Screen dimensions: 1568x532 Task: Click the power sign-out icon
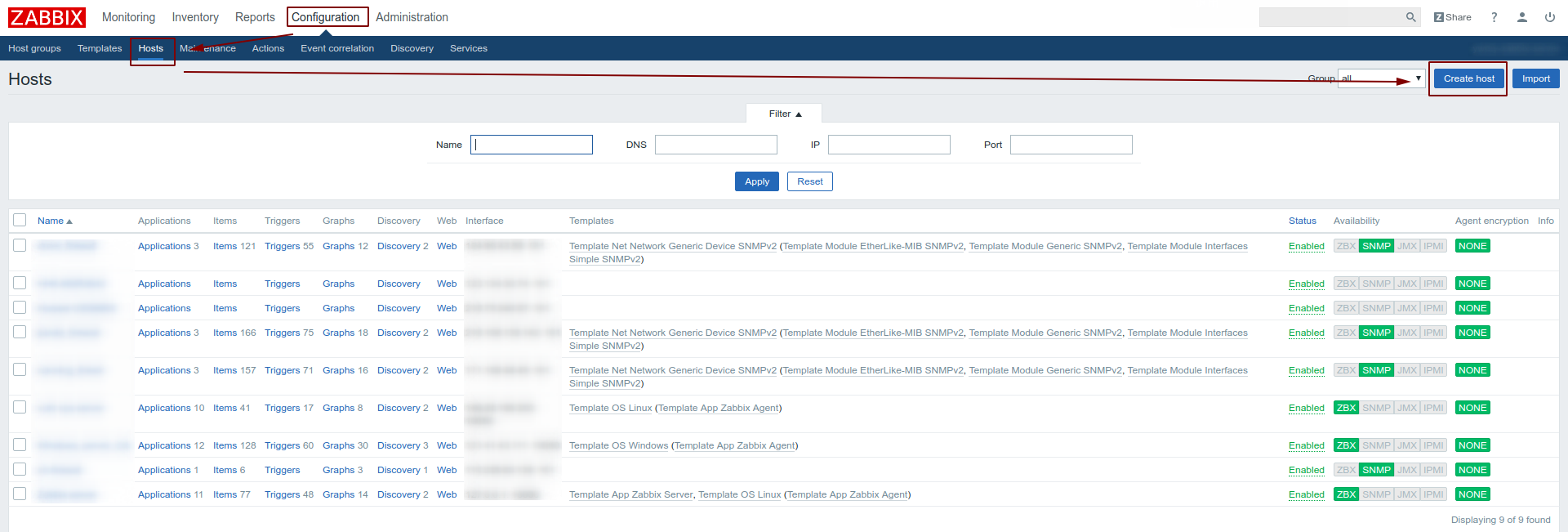(1550, 17)
